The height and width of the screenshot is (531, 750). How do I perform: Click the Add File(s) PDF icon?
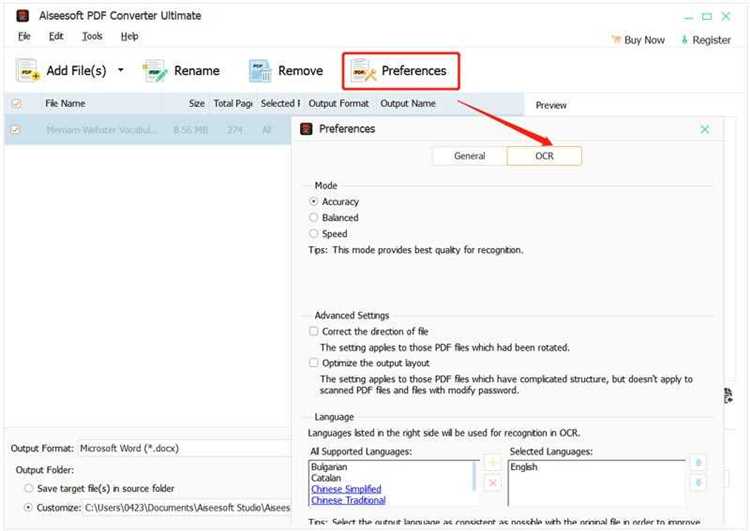(27, 71)
